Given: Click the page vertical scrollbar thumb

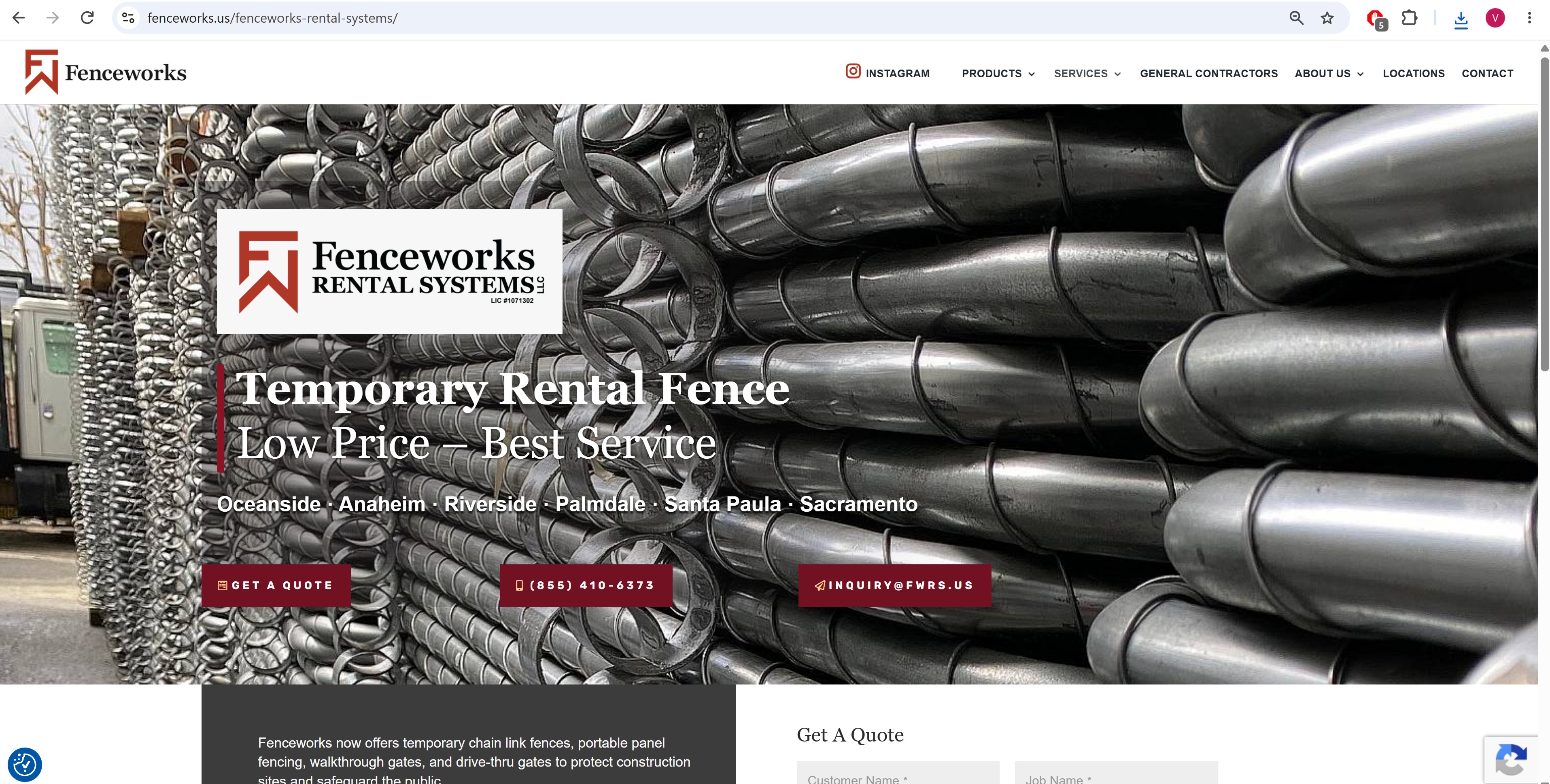Looking at the screenshot, I should tap(1545, 214).
